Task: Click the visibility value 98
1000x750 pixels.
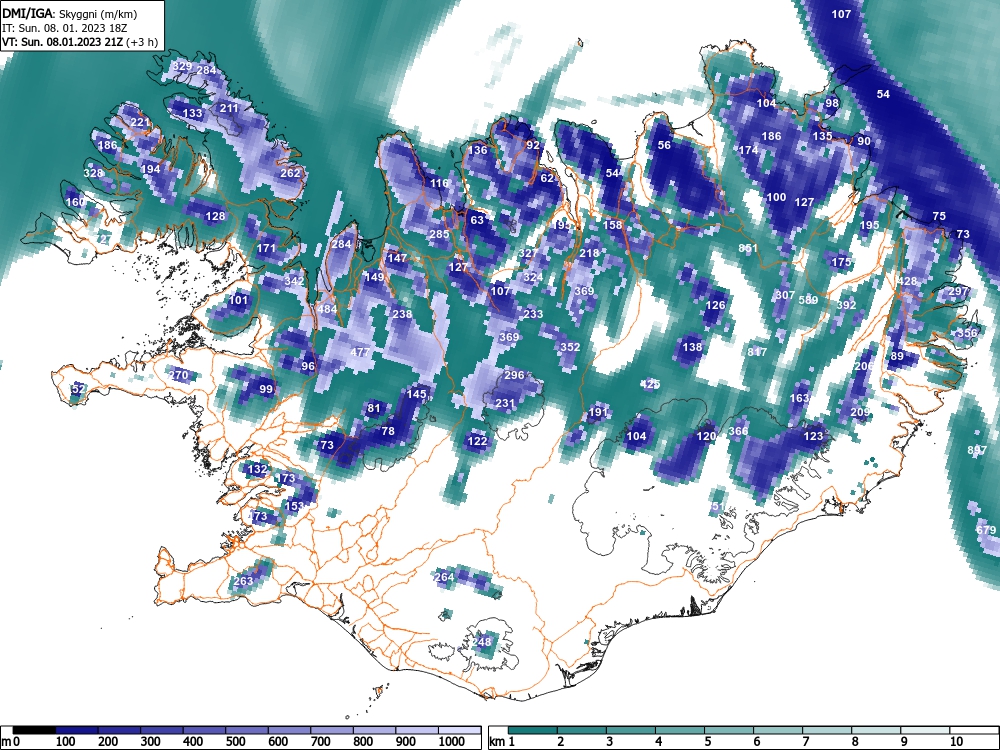Action: click(832, 103)
